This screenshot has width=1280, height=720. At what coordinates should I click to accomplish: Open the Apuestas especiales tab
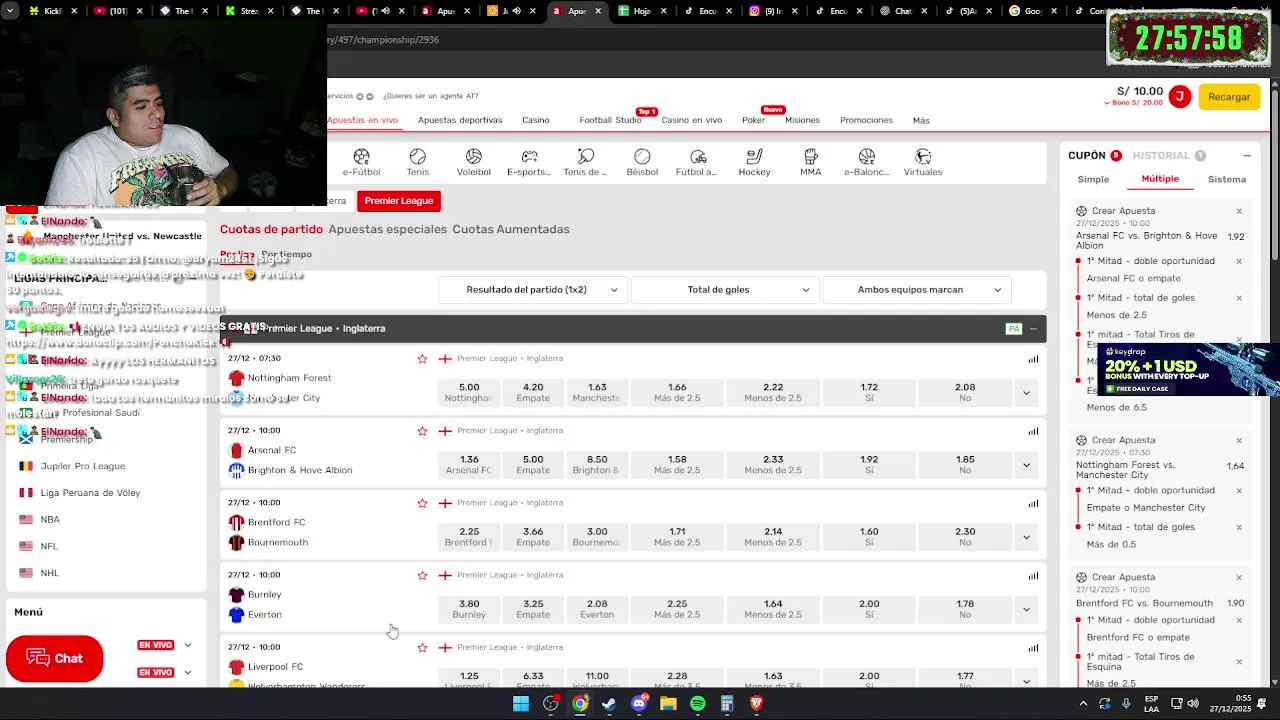(x=388, y=230)
